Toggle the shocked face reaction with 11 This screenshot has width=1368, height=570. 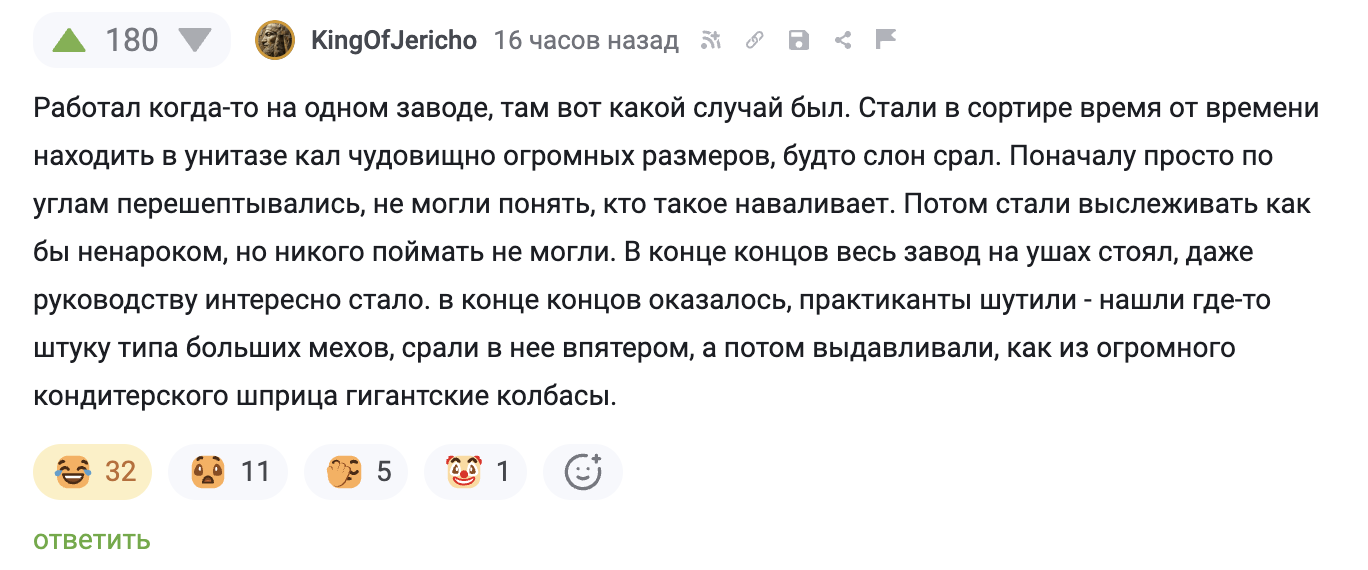coord(228,471)
